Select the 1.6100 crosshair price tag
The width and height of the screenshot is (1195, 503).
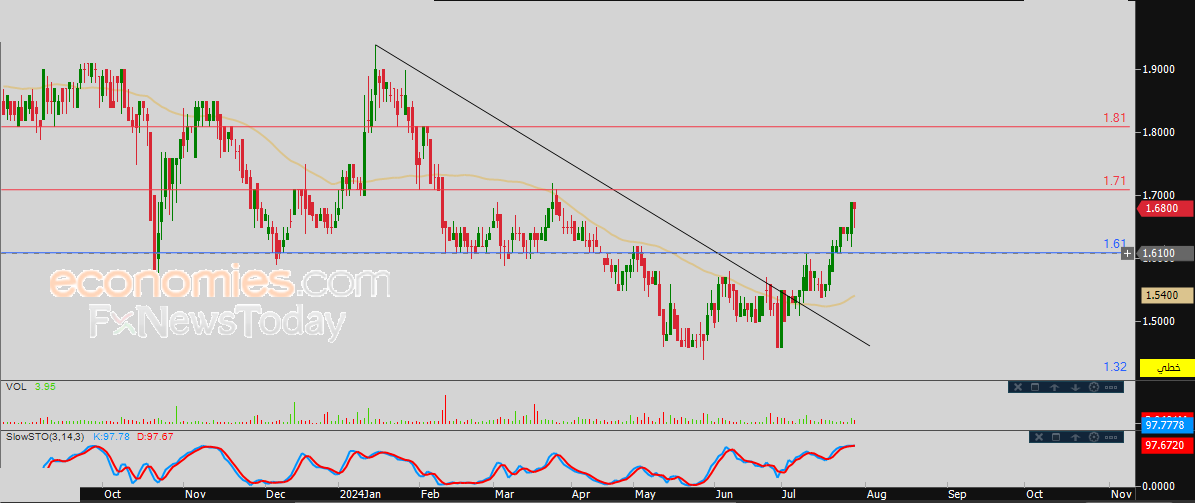pyautogui.click(x=1163, y=253)
